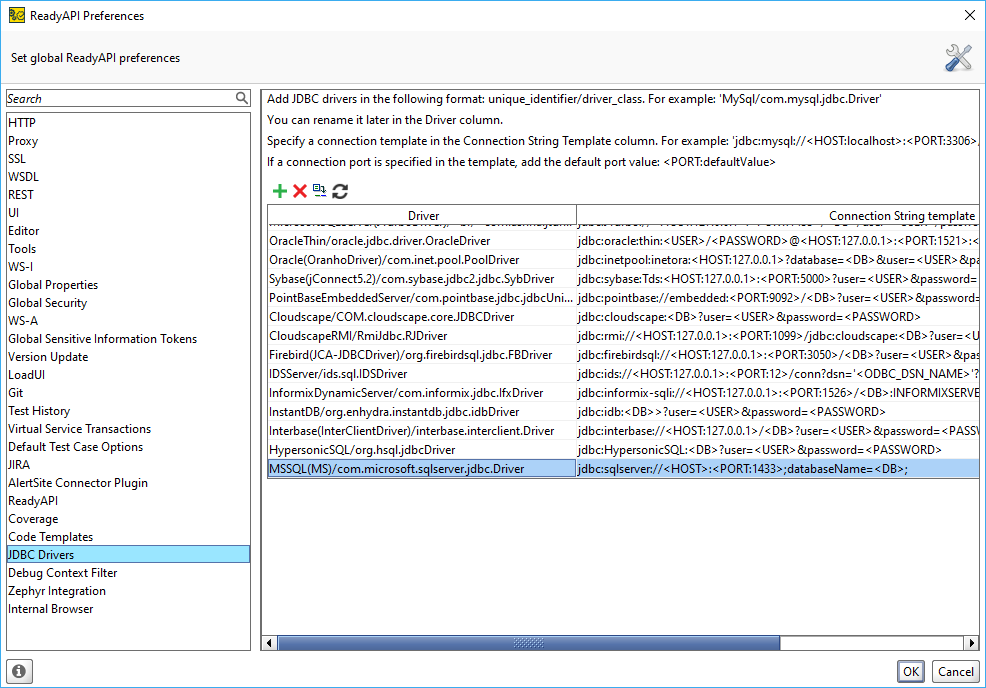Select Global Properties in the list
The image size is (986, 688).
(128, 285)
